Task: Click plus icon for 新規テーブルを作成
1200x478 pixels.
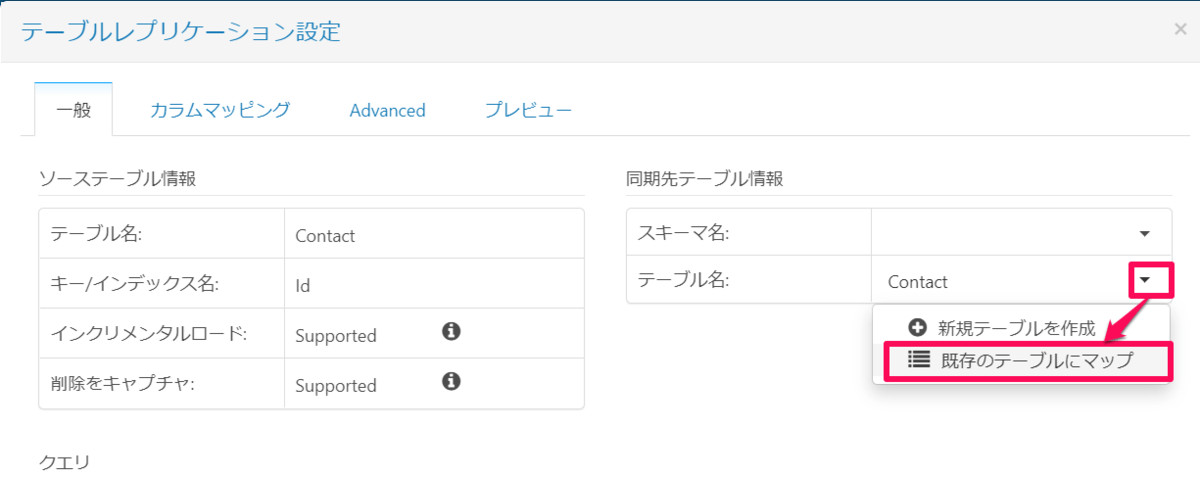Action: 917,327
